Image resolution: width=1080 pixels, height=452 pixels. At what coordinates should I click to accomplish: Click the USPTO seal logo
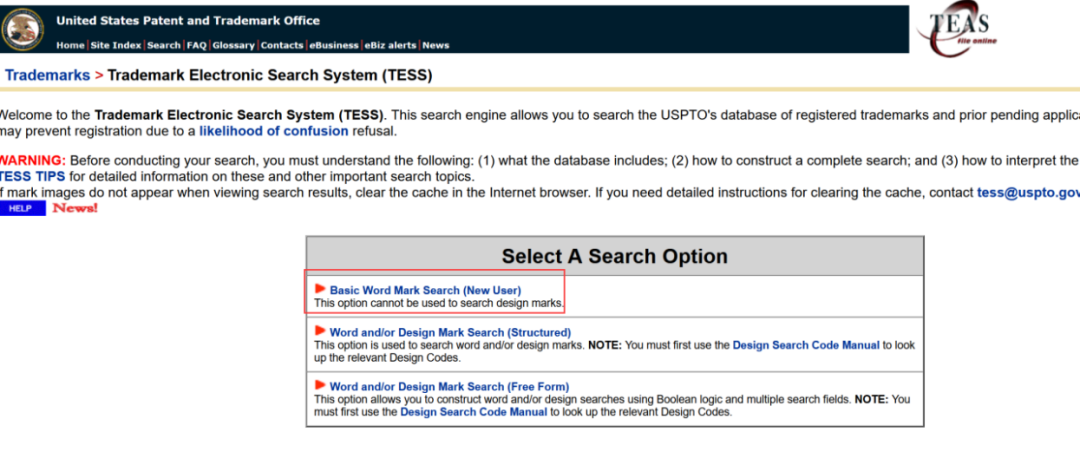(24, 29)
